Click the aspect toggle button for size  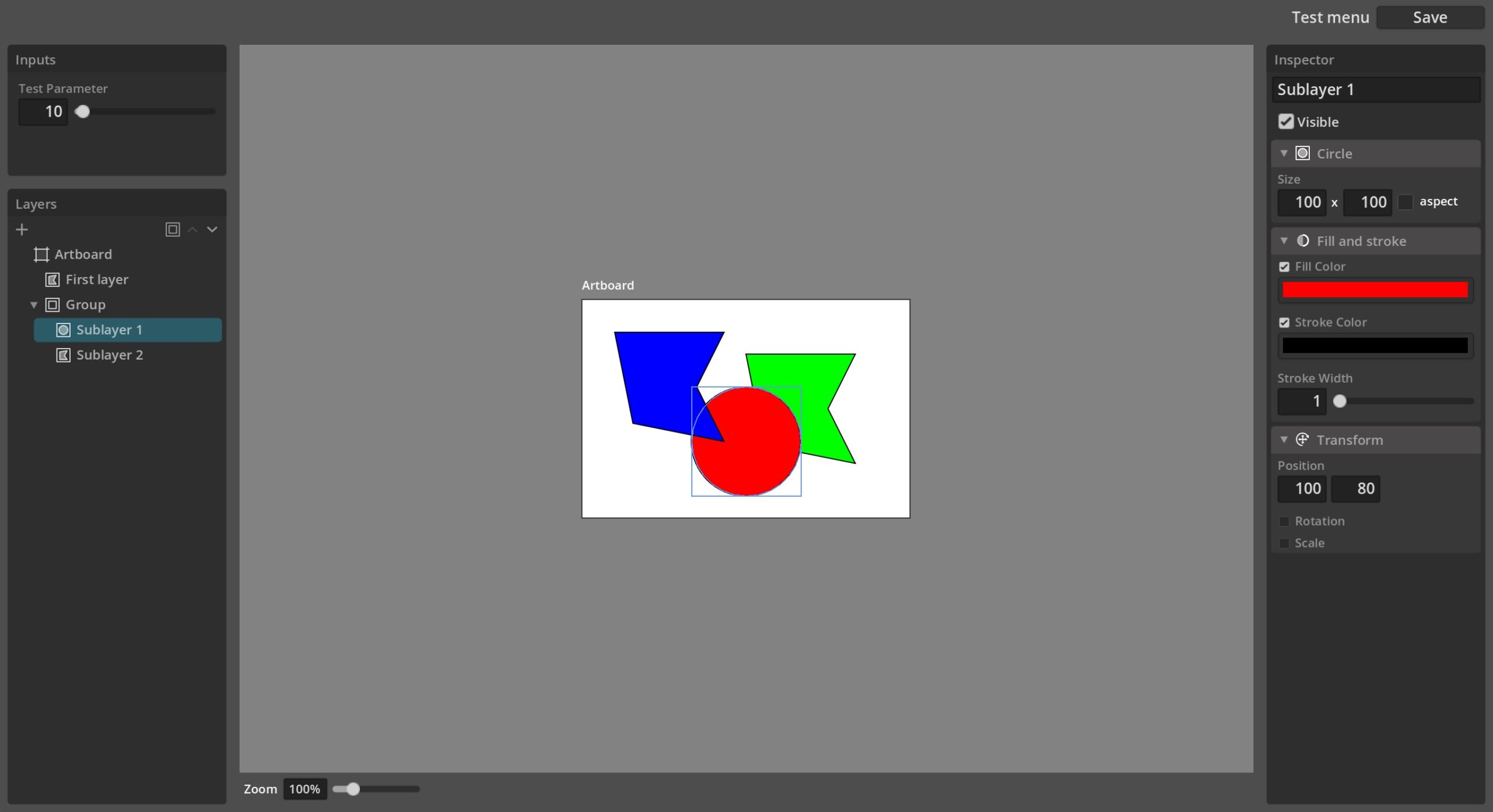(x=1408, y=201)
